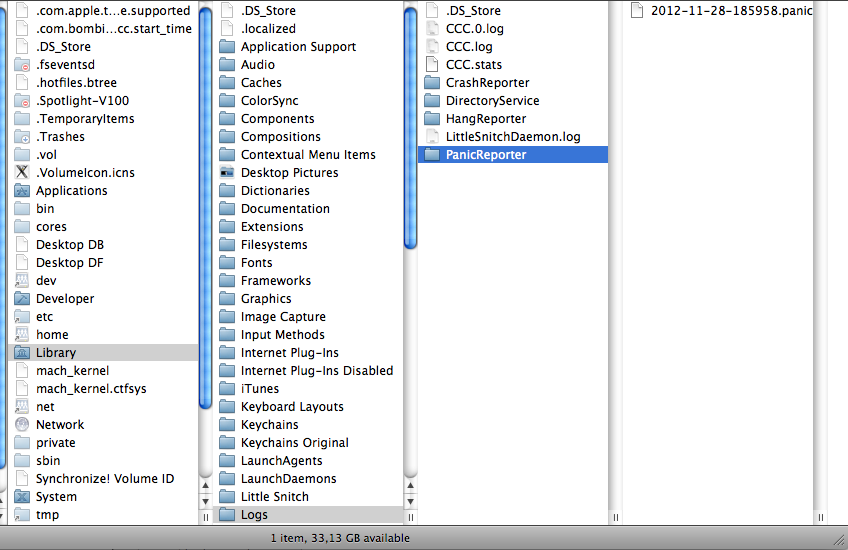
Task: Select the Keyboard Layouts folder
Action: [308, 407]
